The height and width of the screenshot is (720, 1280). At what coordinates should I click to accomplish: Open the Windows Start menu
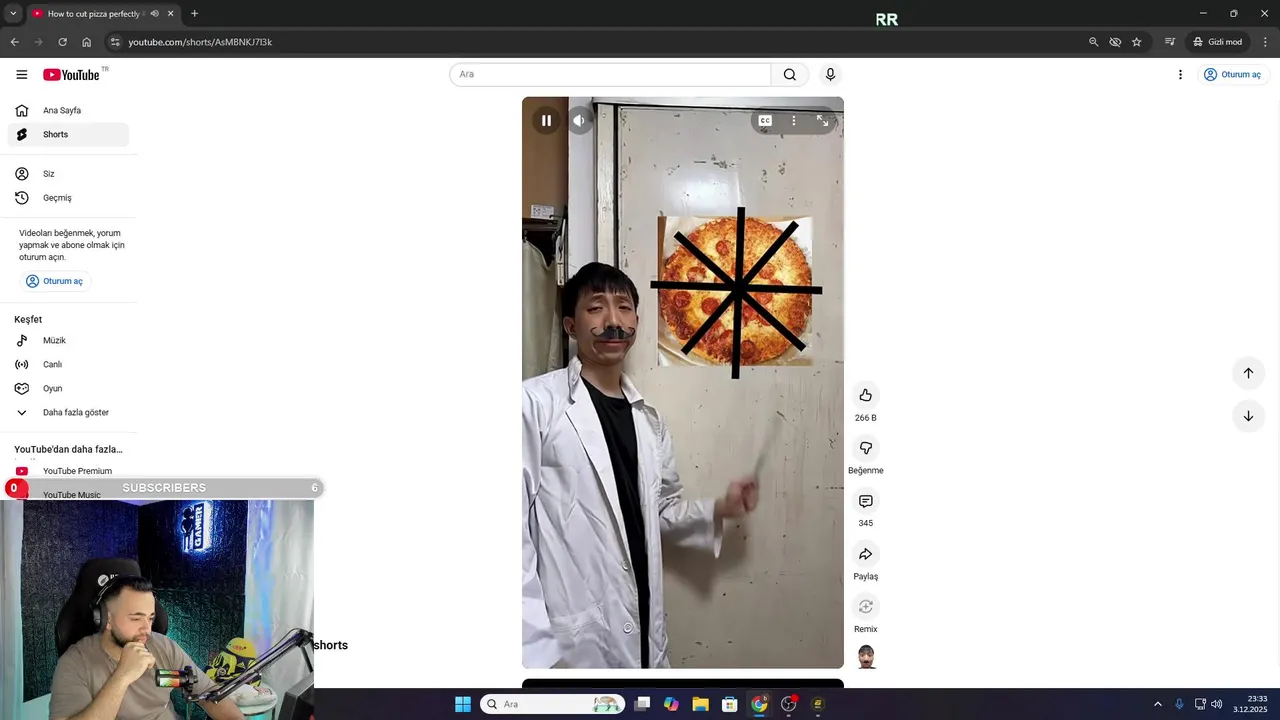[463, 704]
